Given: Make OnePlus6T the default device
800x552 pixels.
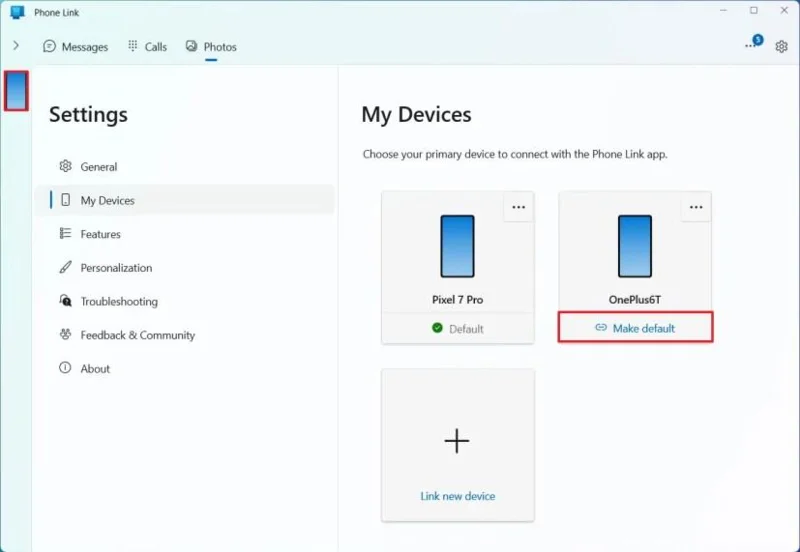Looking at the screenshot, I should tap(635, 328).
